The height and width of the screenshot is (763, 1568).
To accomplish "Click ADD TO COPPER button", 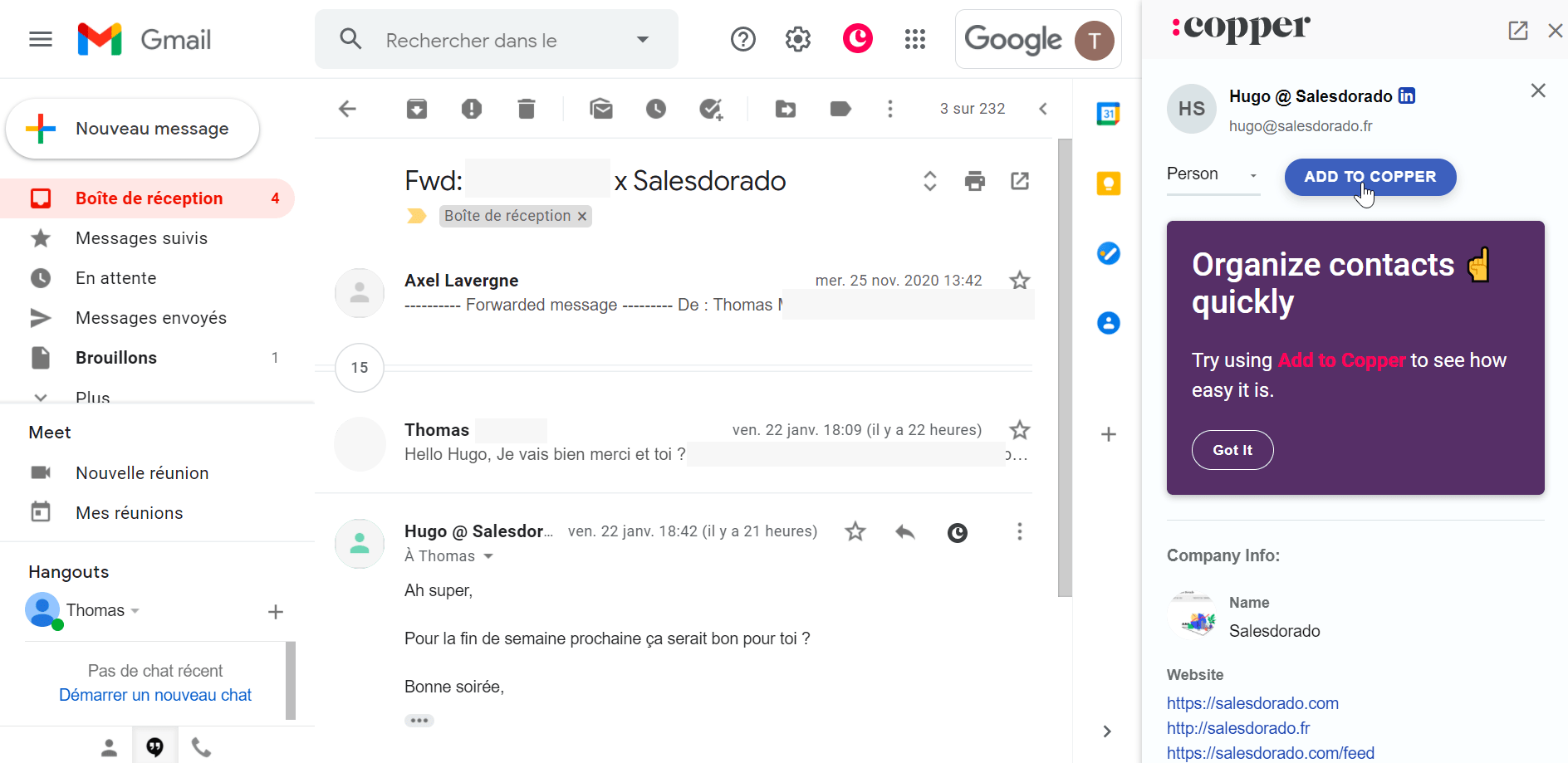I will (1370, 177).
